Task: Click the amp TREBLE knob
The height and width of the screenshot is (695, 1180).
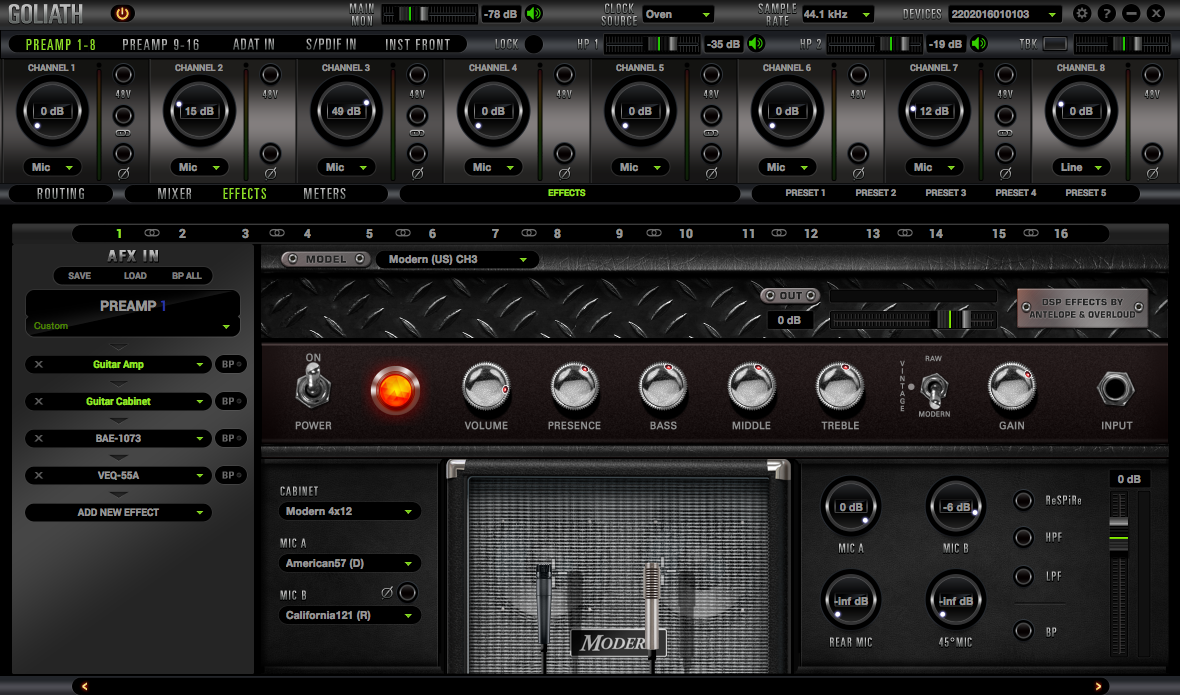Action: (x=840, y=387)
